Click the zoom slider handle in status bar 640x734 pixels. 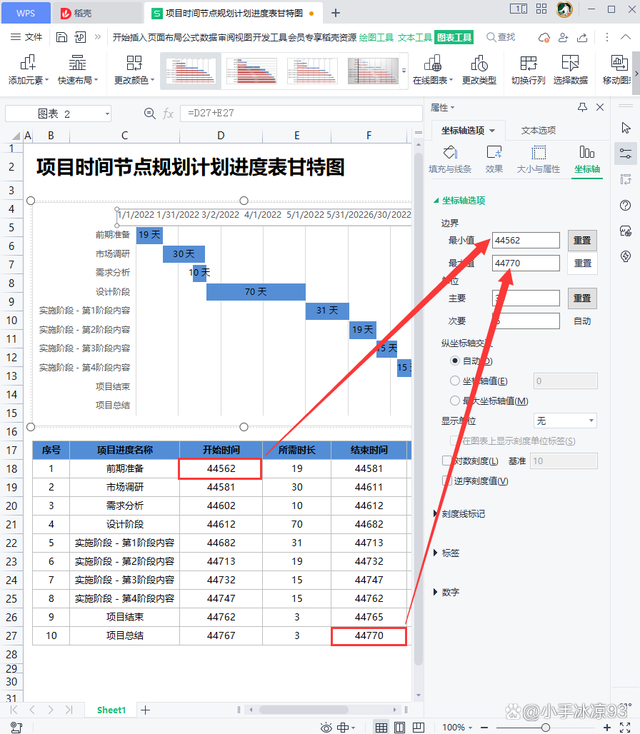[x=545, y=727]
